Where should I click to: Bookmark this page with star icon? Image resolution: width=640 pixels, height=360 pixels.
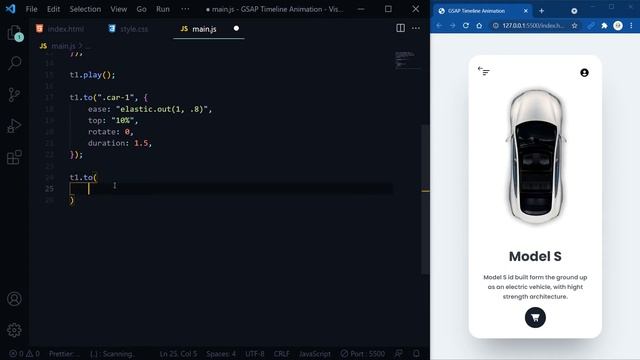[x=574, y=25]
